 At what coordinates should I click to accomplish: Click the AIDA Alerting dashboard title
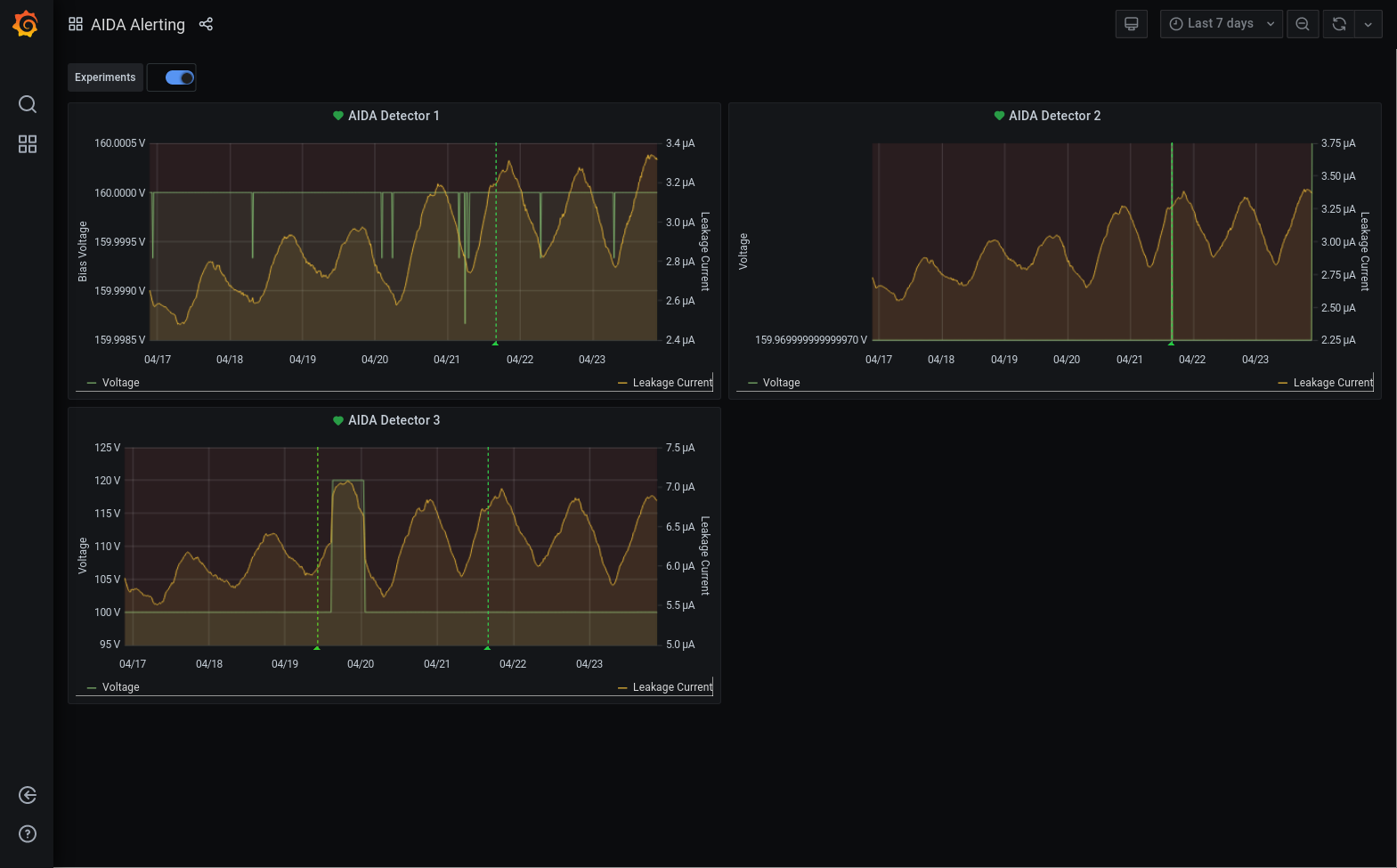tap(137, 25)
